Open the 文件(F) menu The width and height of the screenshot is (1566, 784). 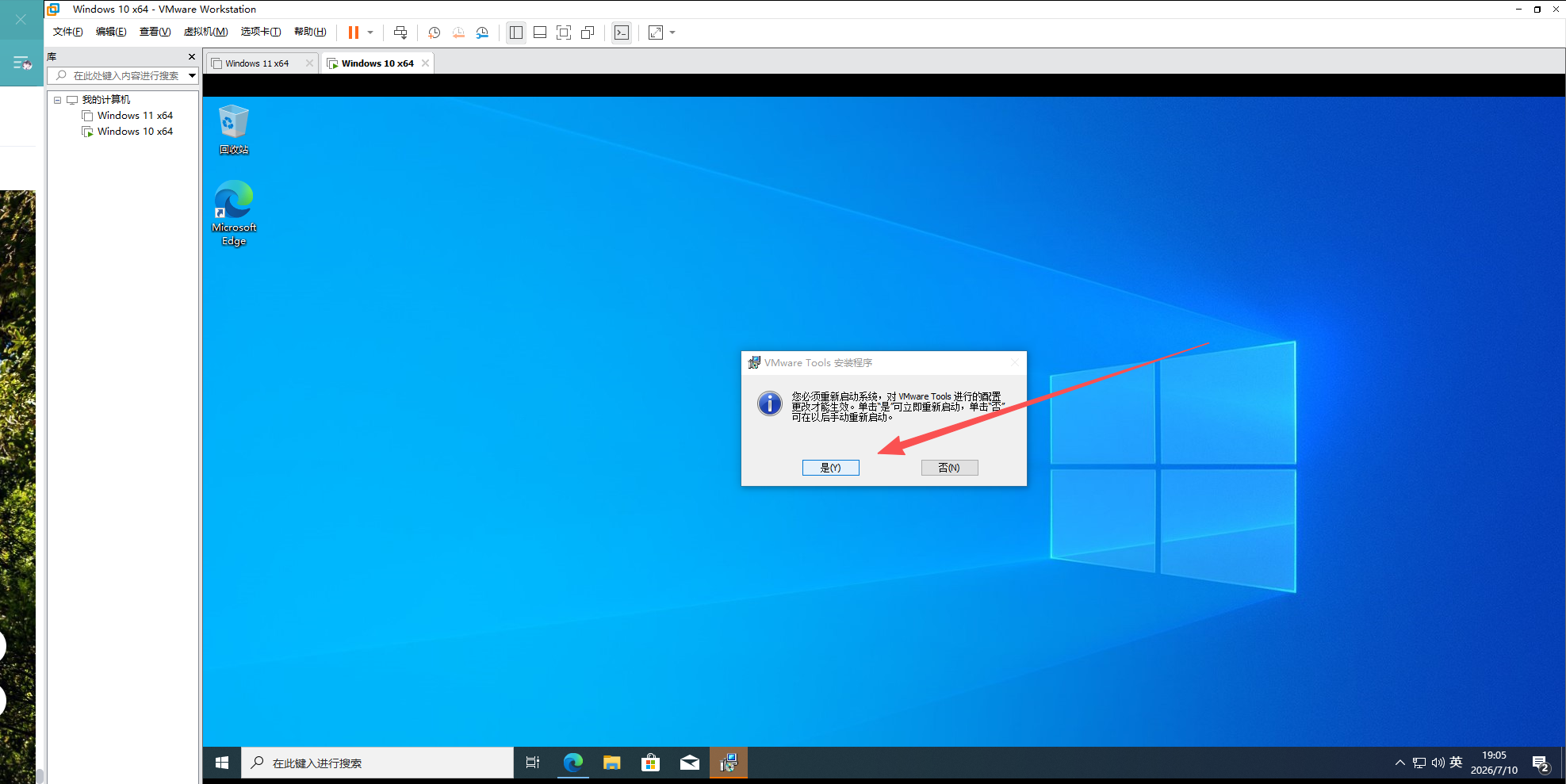(68, 32)
